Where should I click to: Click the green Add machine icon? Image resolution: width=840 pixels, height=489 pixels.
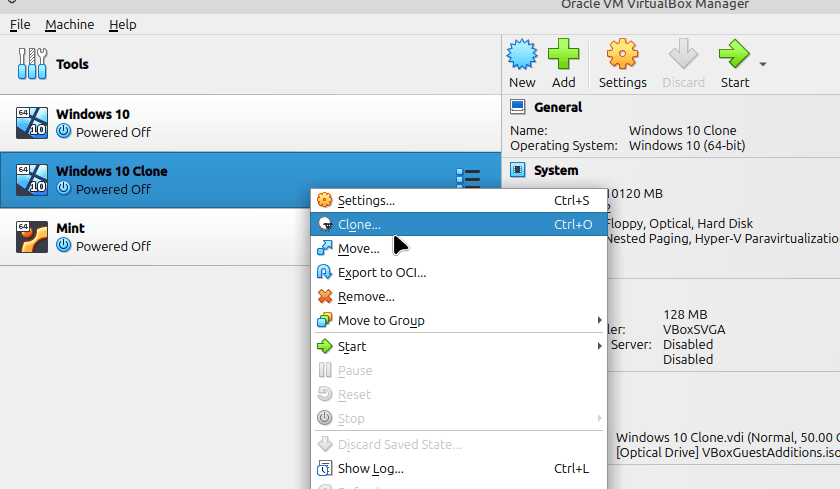(x=564, y=54)
